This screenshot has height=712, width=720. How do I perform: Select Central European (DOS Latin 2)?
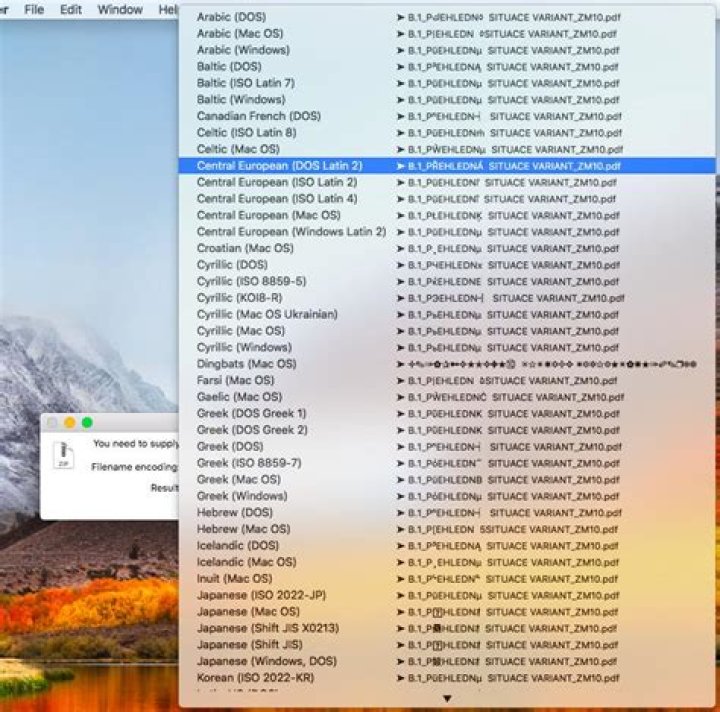click(x=447, y=166)
